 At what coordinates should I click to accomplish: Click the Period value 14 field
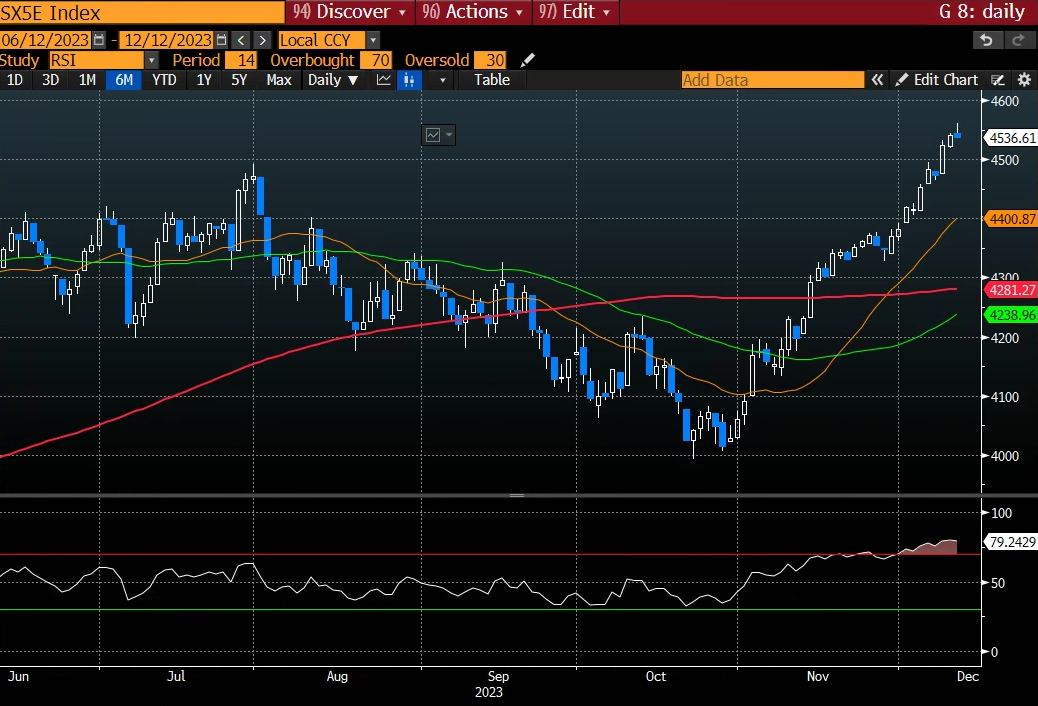[240, 60]
